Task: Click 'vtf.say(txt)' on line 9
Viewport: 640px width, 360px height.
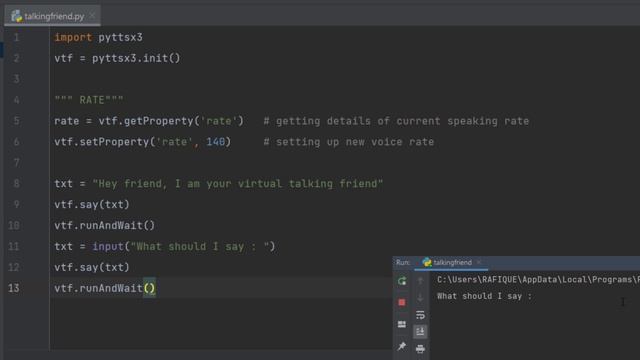Action: (x=92, y=204)
